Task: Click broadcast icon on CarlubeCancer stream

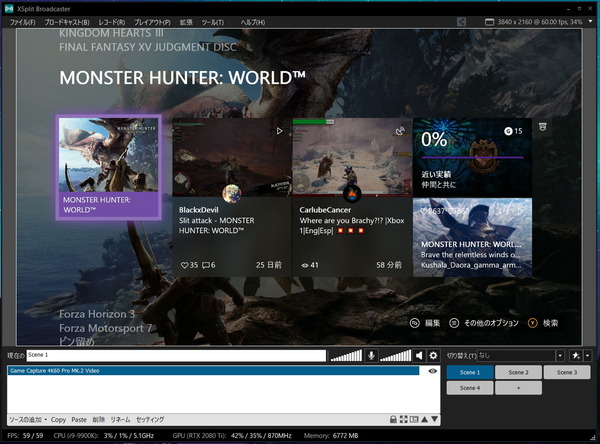Action: [400, 131]
